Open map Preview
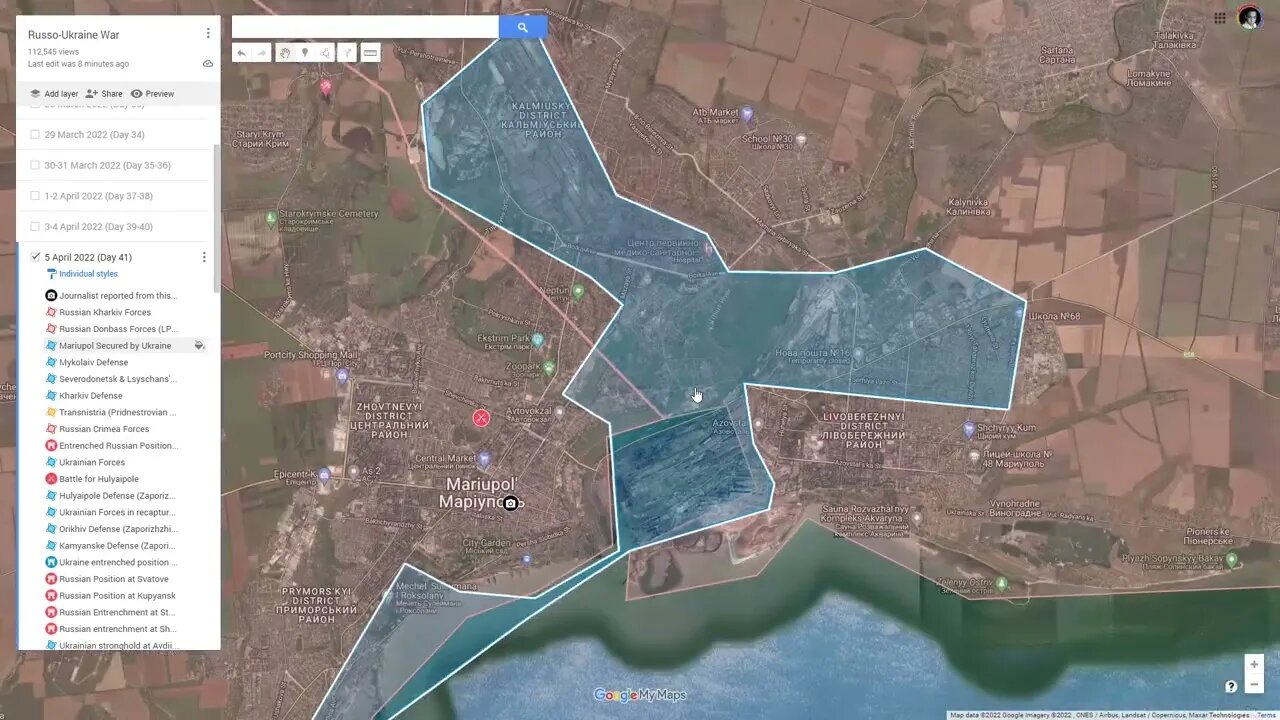Image resolution: width=1280 pixels, height=720 pixels. point(152,94)
